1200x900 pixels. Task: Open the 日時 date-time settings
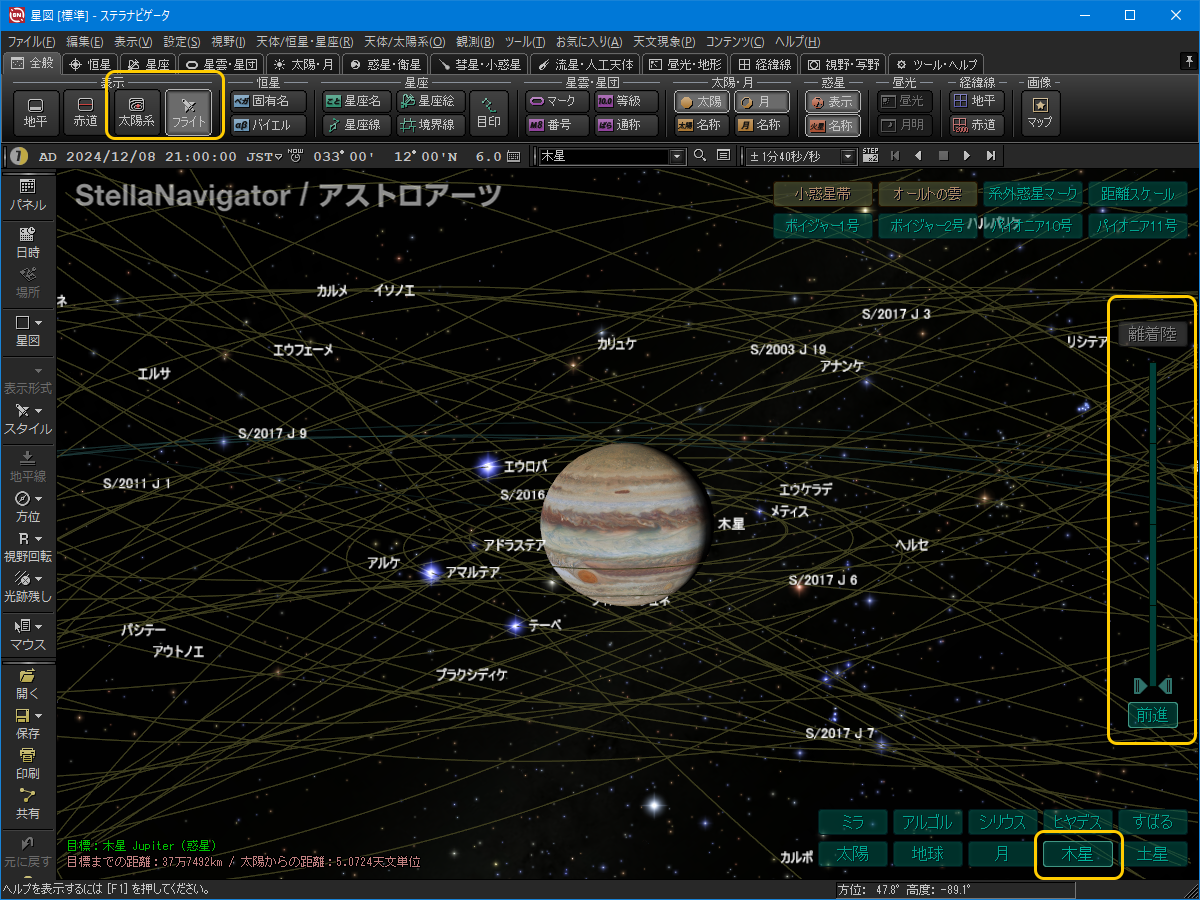point(27,243)
